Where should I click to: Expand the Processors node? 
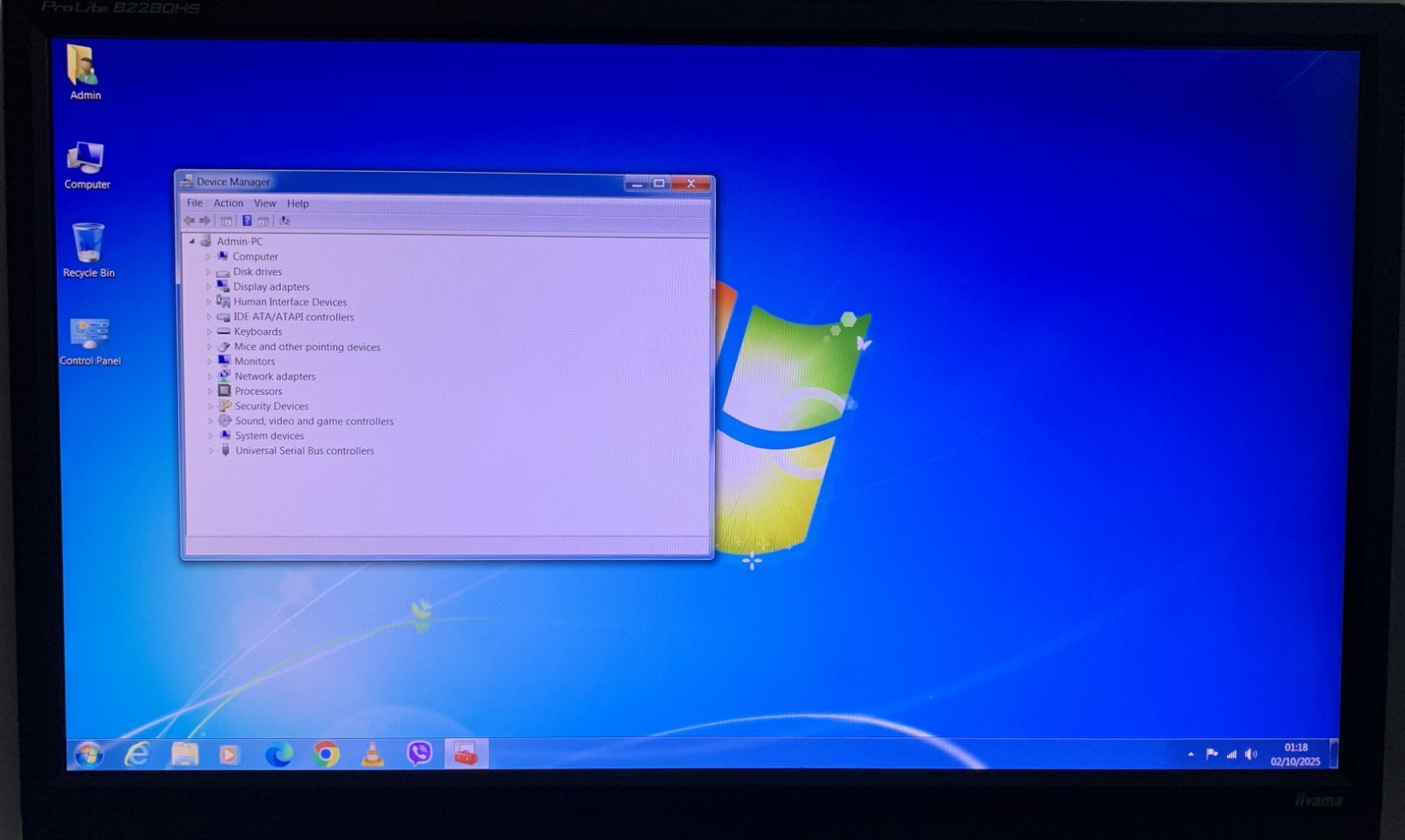(x=210, y=391)
